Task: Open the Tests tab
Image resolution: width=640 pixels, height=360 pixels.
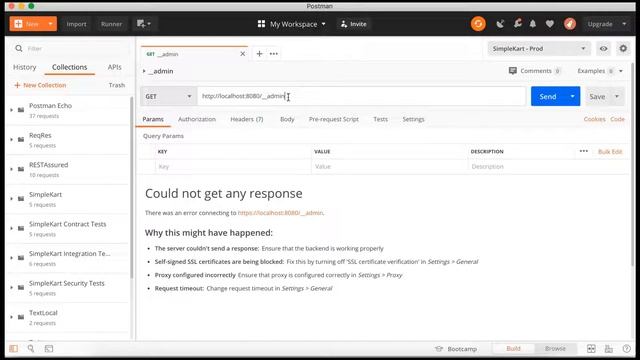Action: click(380, 119)
